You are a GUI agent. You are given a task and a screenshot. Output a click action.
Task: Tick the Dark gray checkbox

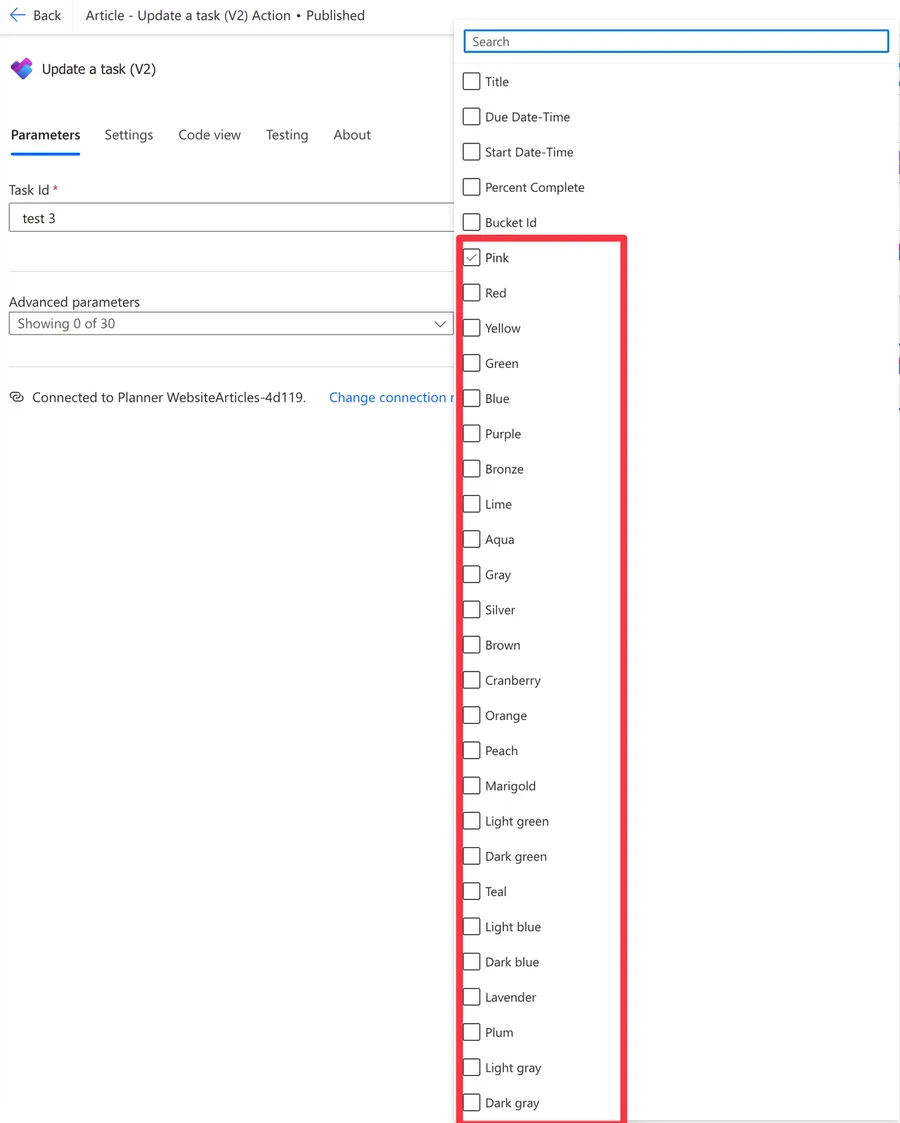[472, 1103]
